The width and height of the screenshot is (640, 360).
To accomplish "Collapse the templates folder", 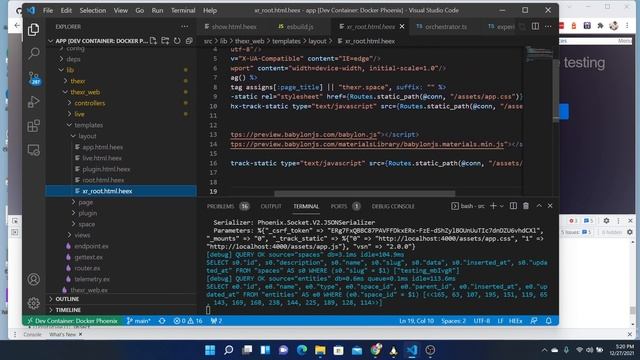I will [x=89, y=125].
